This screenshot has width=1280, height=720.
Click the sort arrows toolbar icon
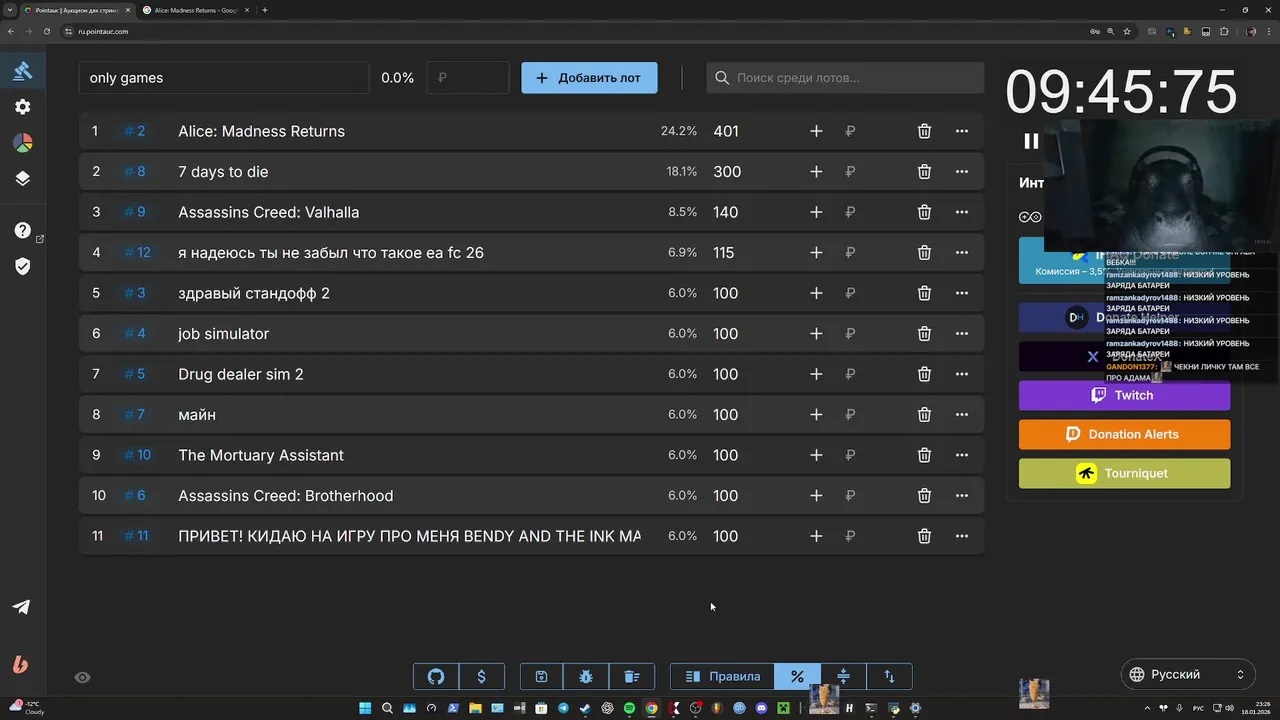[889, 676]
